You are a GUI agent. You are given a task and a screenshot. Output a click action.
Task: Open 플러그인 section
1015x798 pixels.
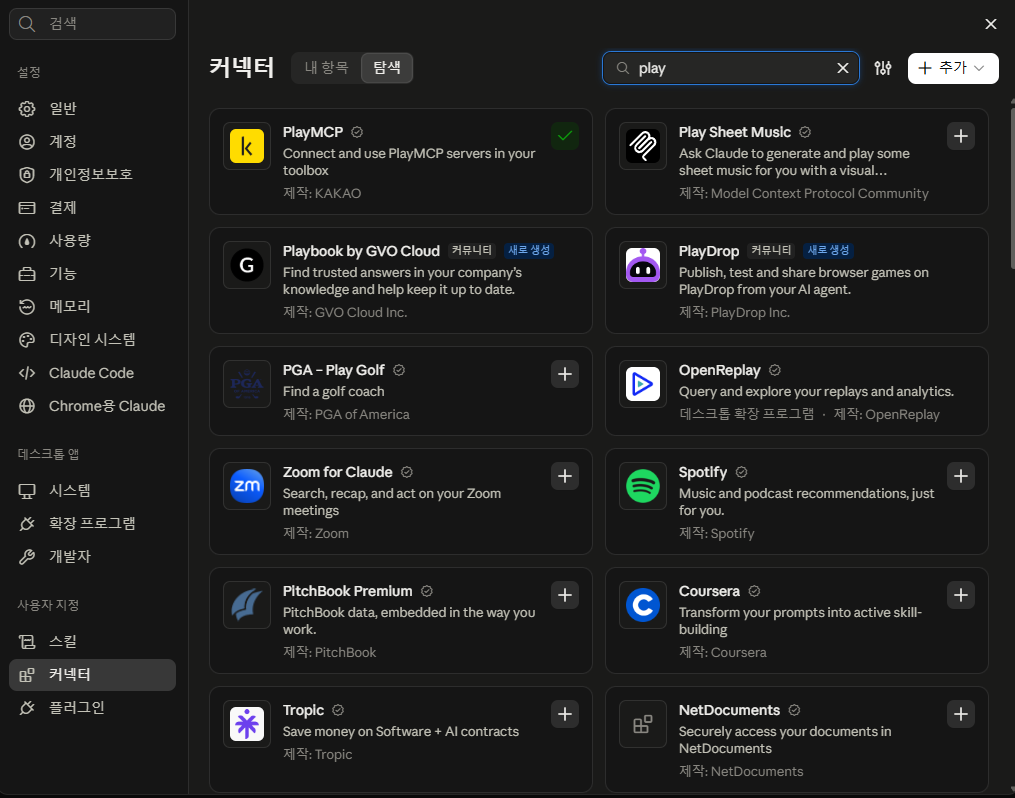pyautogui.click(x=93, y=708)
